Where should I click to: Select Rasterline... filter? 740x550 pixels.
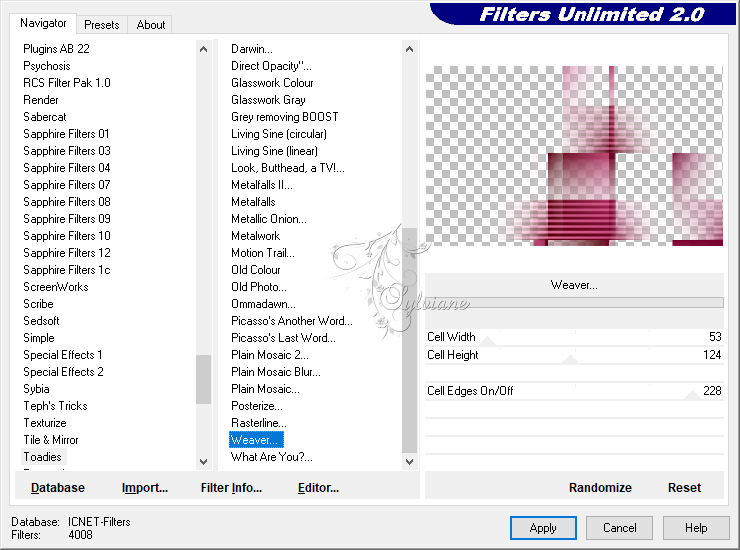(259, 423)
